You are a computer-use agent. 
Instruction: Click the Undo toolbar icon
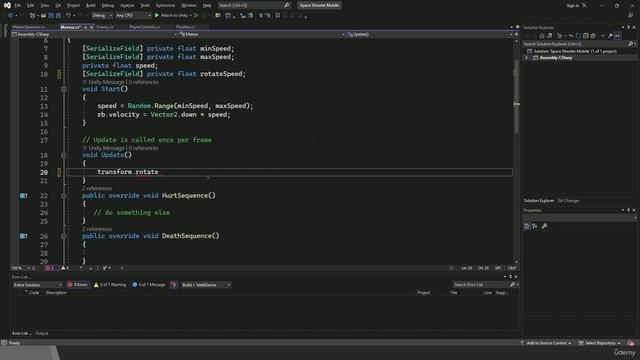(68, 16)
